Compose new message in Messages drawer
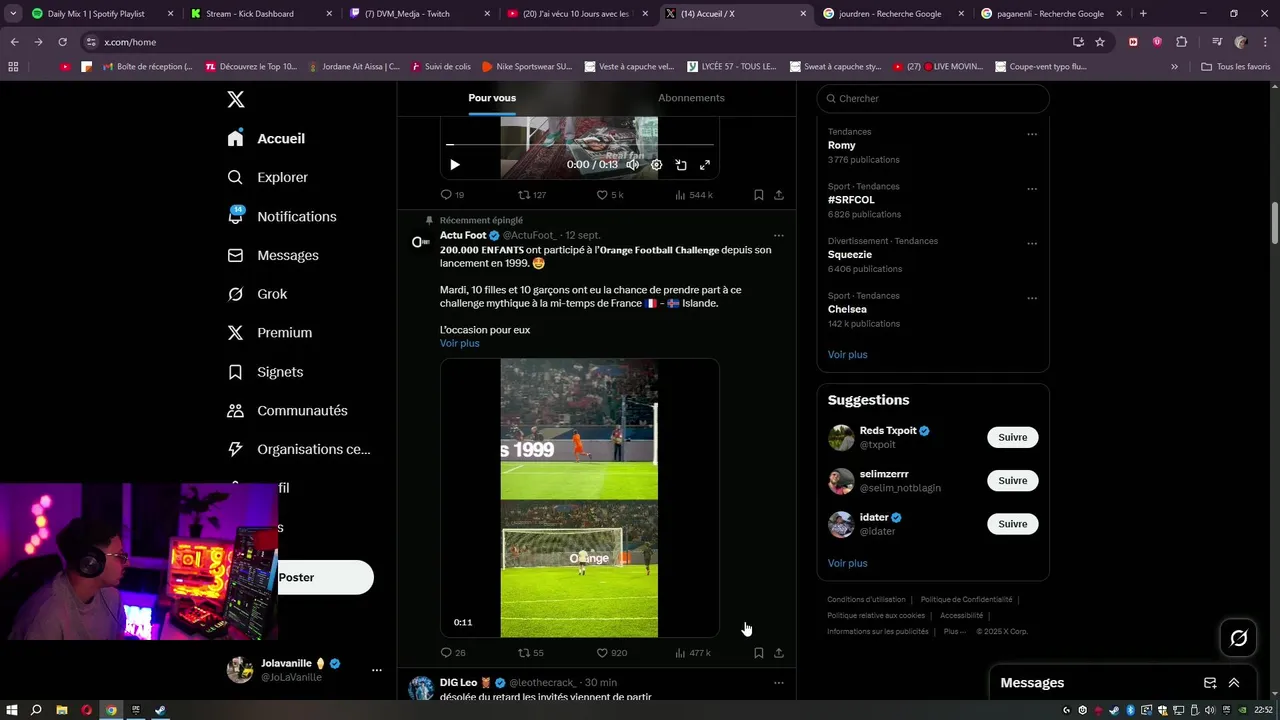 pyautogui.click(x=1210, y=683)
